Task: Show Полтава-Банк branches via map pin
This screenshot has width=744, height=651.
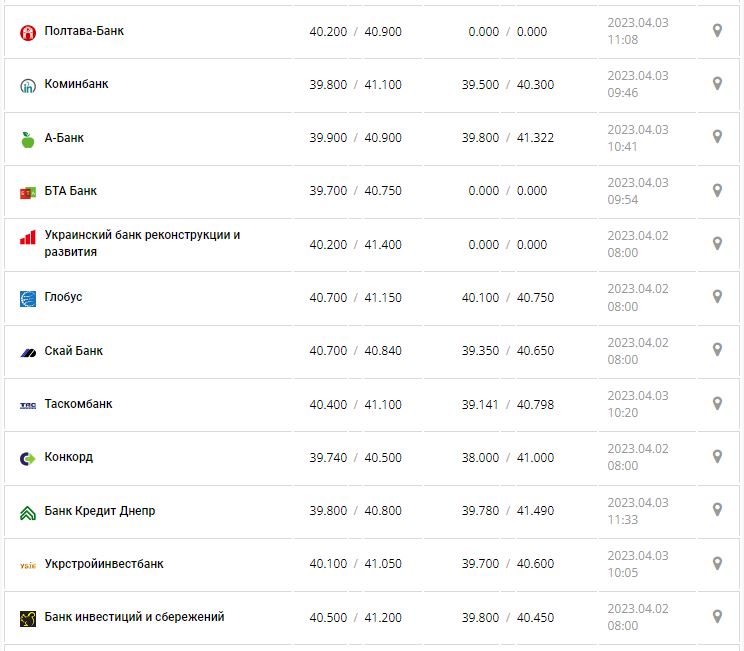Action: point(717,31)
